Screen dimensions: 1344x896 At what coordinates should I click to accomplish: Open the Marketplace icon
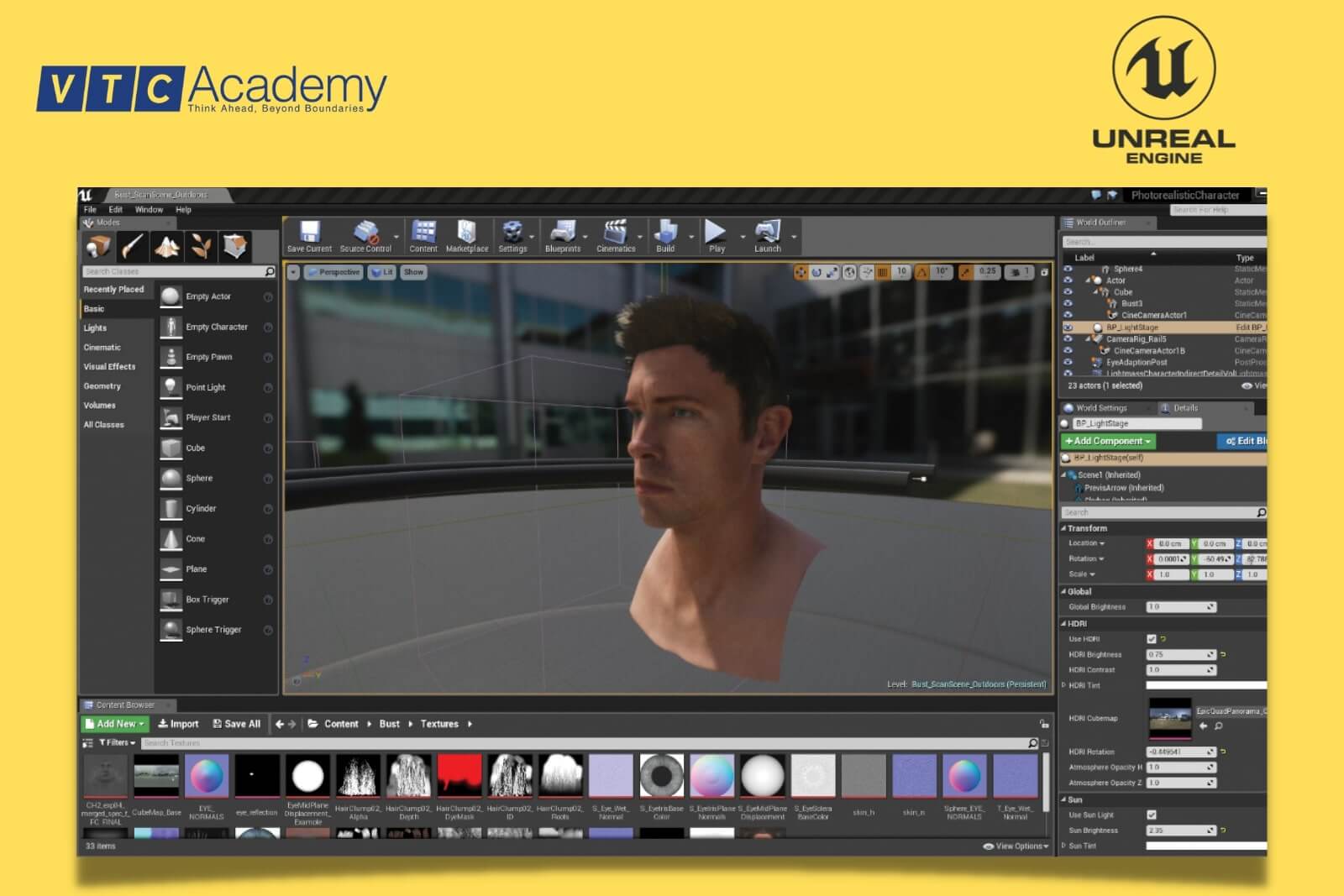pyautogui.click(x=466, y=233)
